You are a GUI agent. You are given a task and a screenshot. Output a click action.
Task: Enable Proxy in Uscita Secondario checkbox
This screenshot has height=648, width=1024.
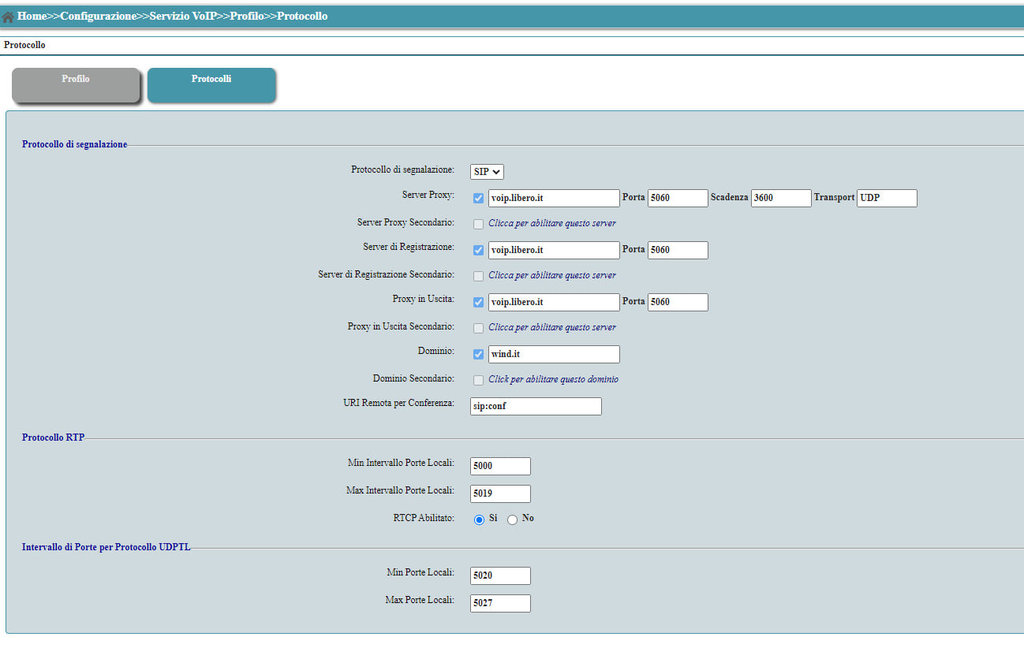[478, 328]
